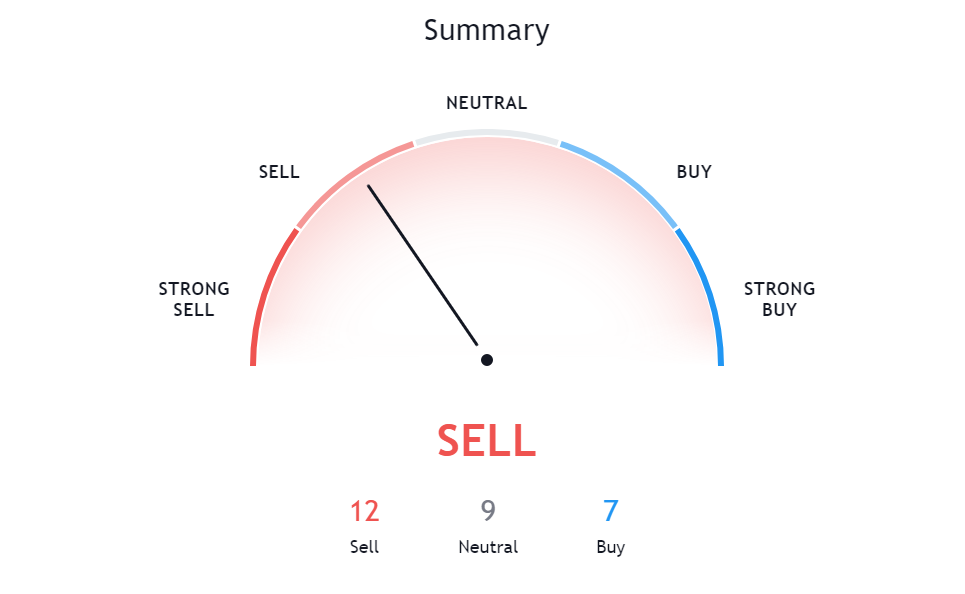The image size is (965, 594).
Task: Click the Neutral caption under 9
Action: (488, 547)
